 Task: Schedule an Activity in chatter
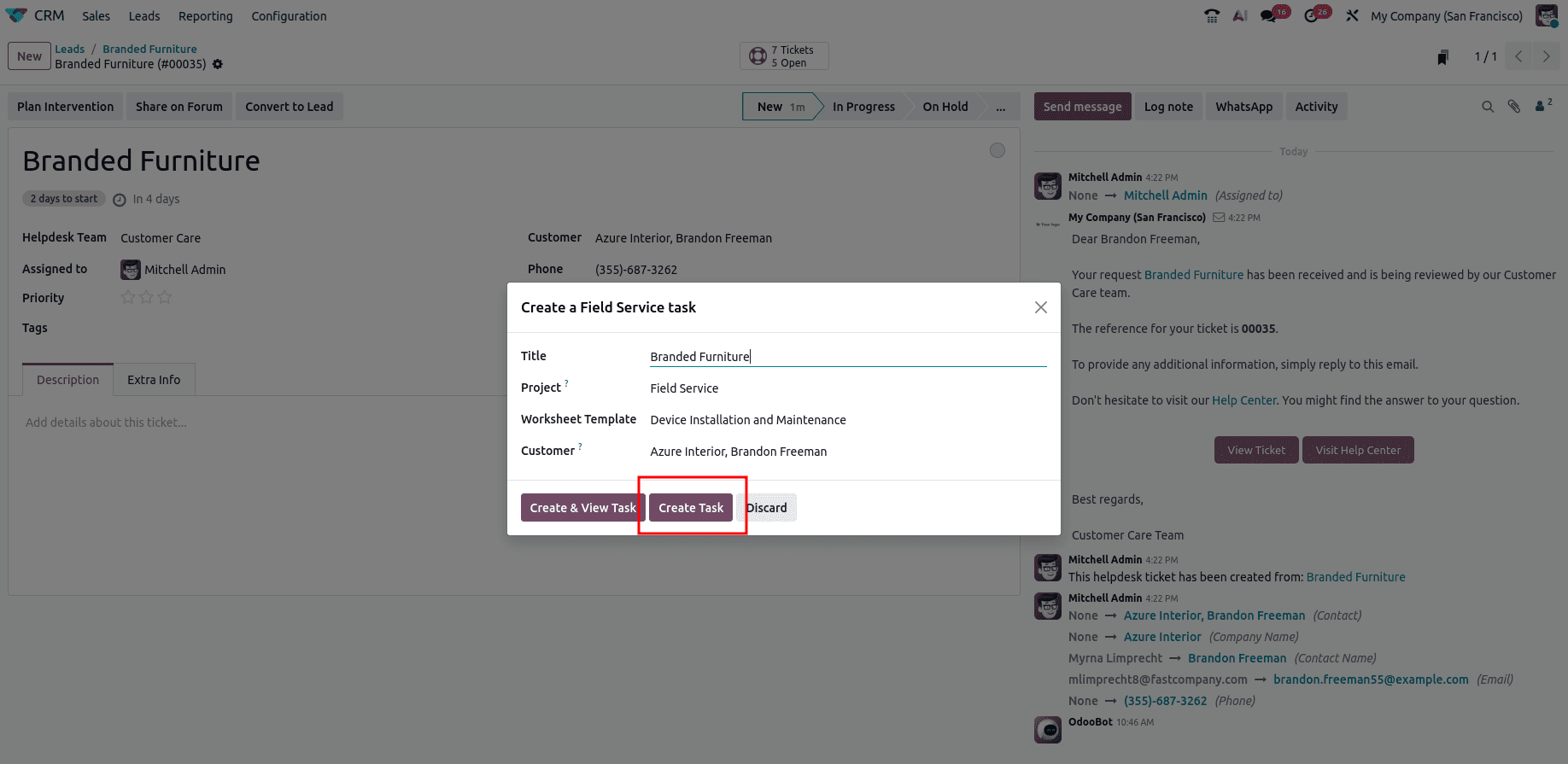pos(1316,107)
